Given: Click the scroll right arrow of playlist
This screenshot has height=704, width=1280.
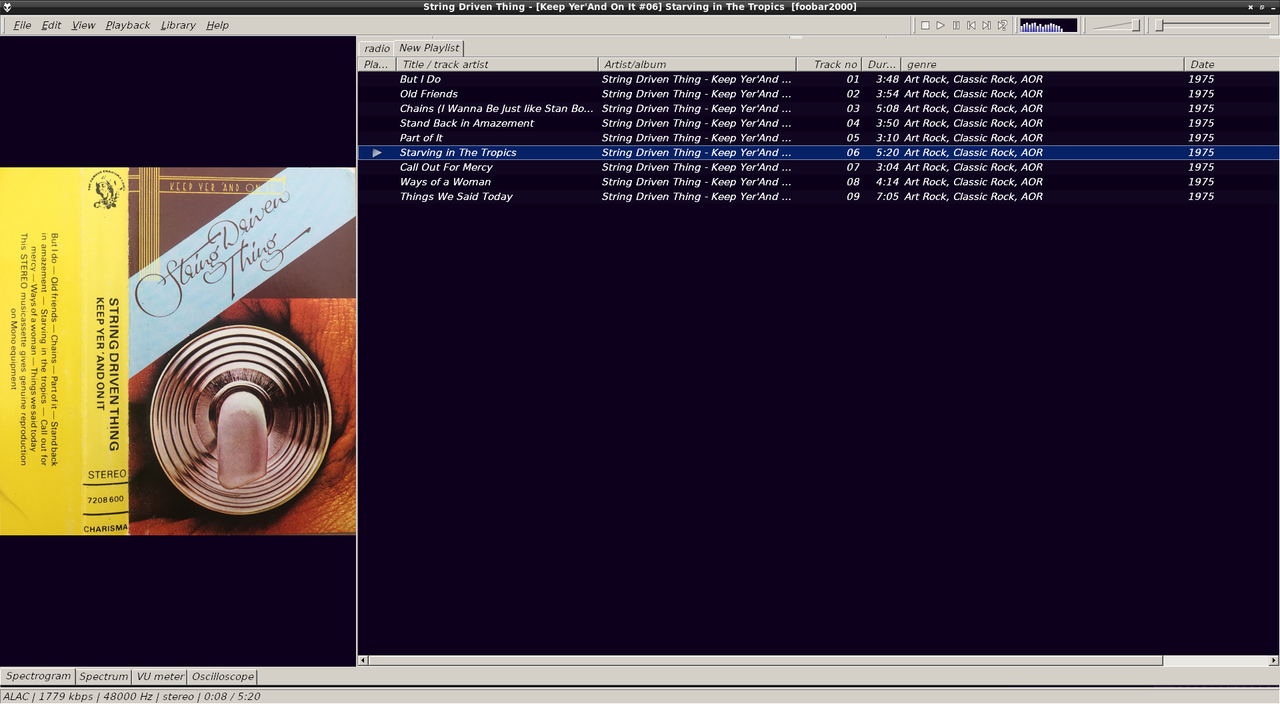Looking at the screenshot, I should [x=1274, y=660].
